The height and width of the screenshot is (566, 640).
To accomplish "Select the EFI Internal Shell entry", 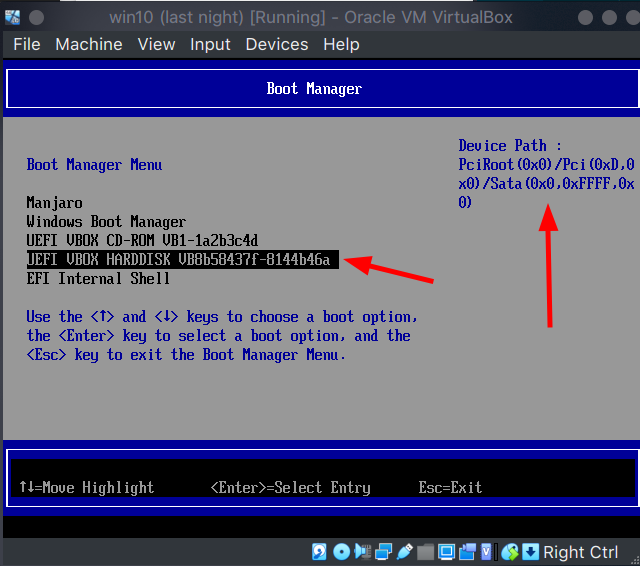I will coord(98,278).
